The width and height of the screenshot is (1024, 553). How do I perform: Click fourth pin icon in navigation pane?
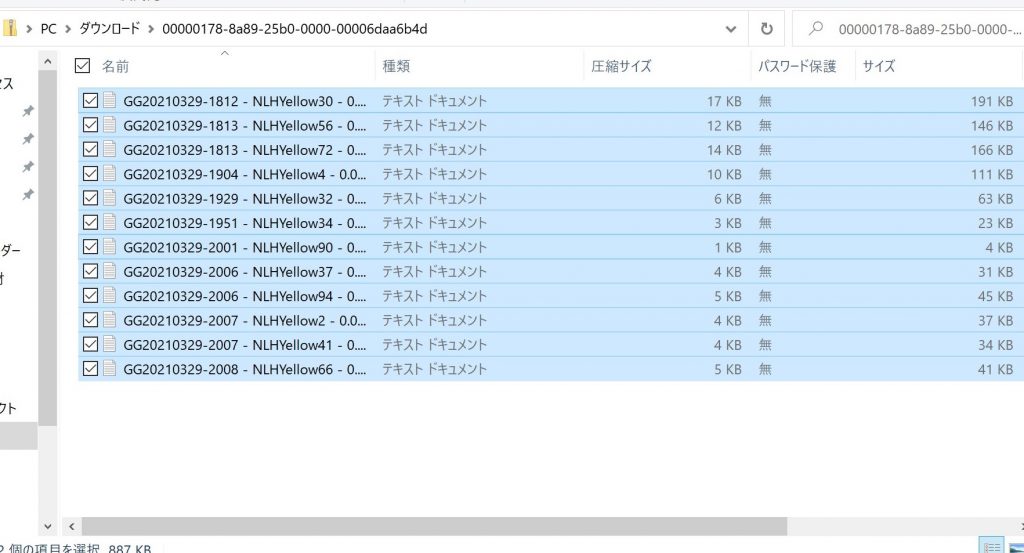pyautogui.click(x=27, y=195)
